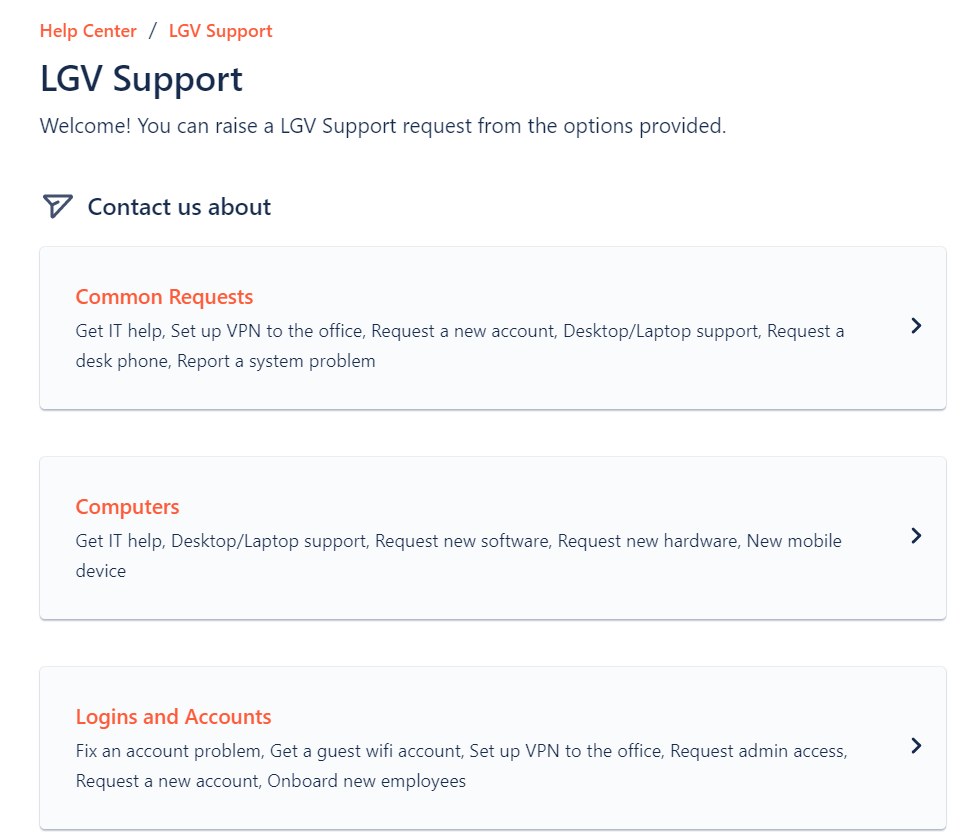Viewport: 968px width, 839px height.
Task: Click 'Onboard new employees' in Logins and Accounts
Action: [x=366, y=781]
